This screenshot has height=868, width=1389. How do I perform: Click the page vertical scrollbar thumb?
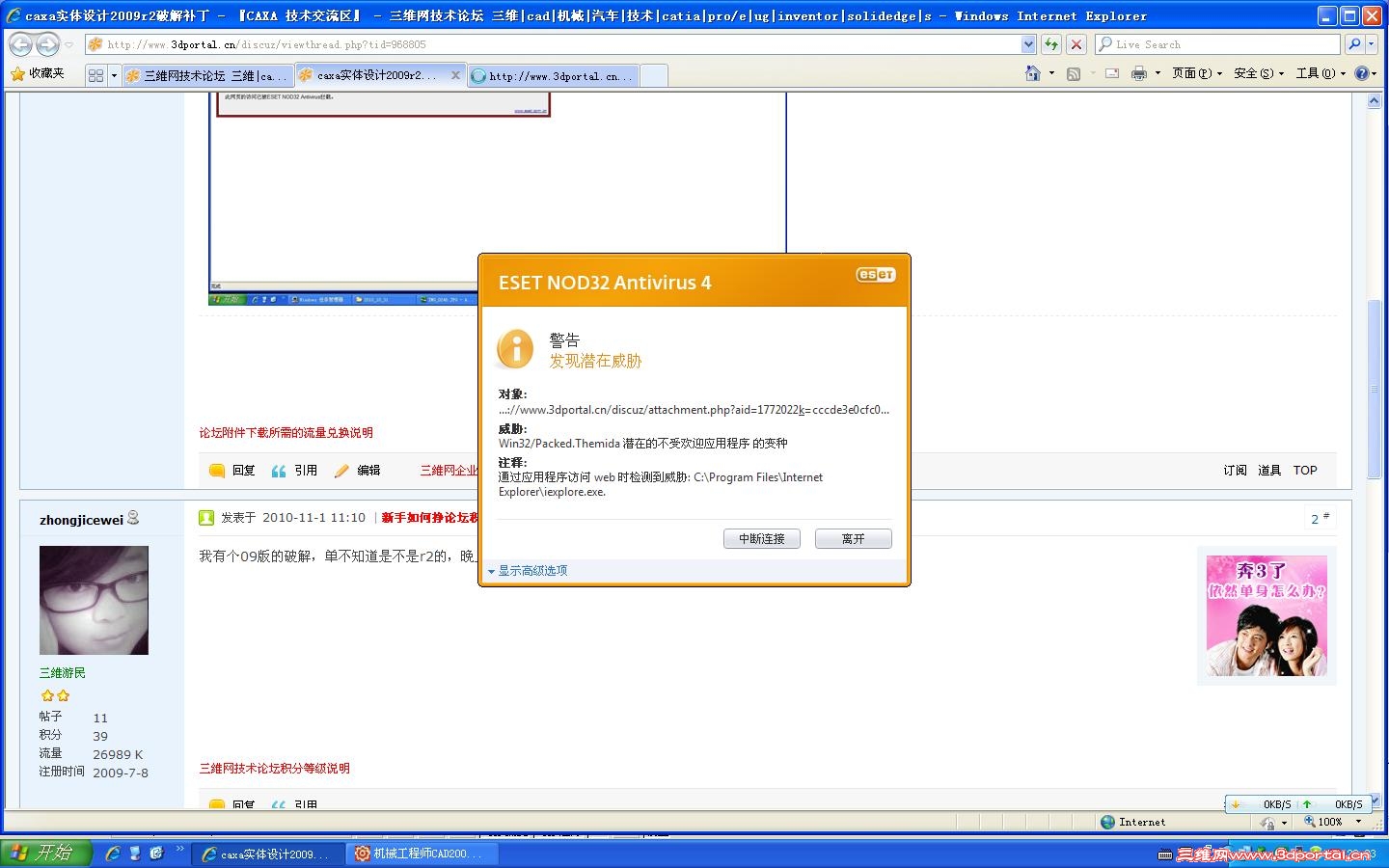click(1375, 390)
